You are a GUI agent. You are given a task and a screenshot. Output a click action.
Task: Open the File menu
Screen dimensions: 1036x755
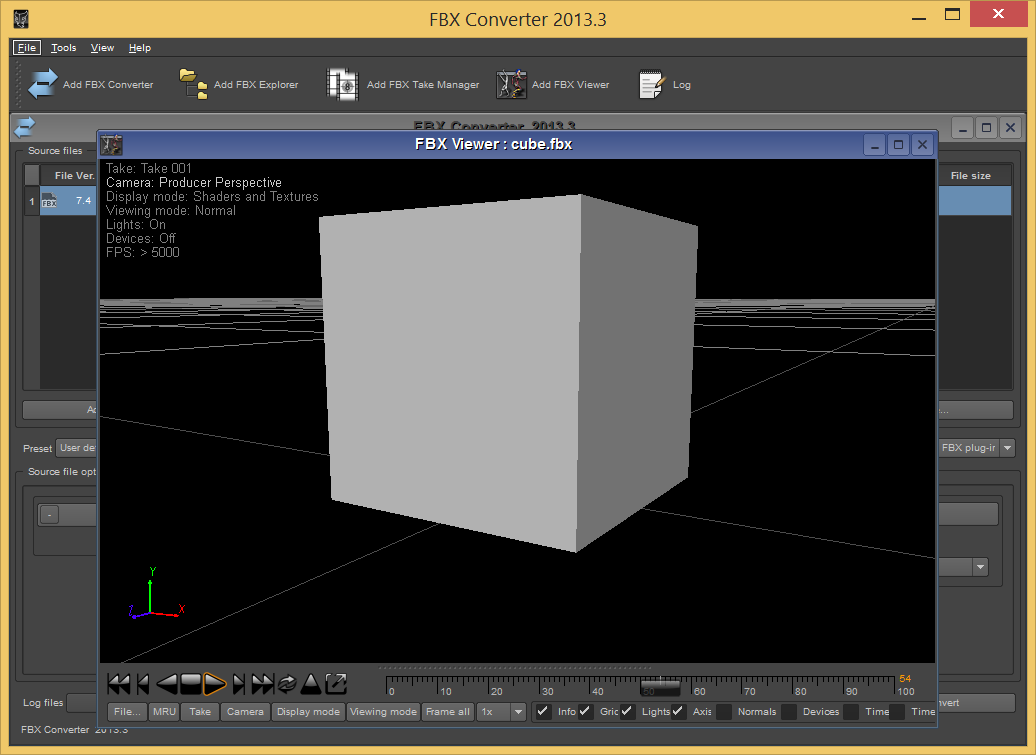coord(27,48)
